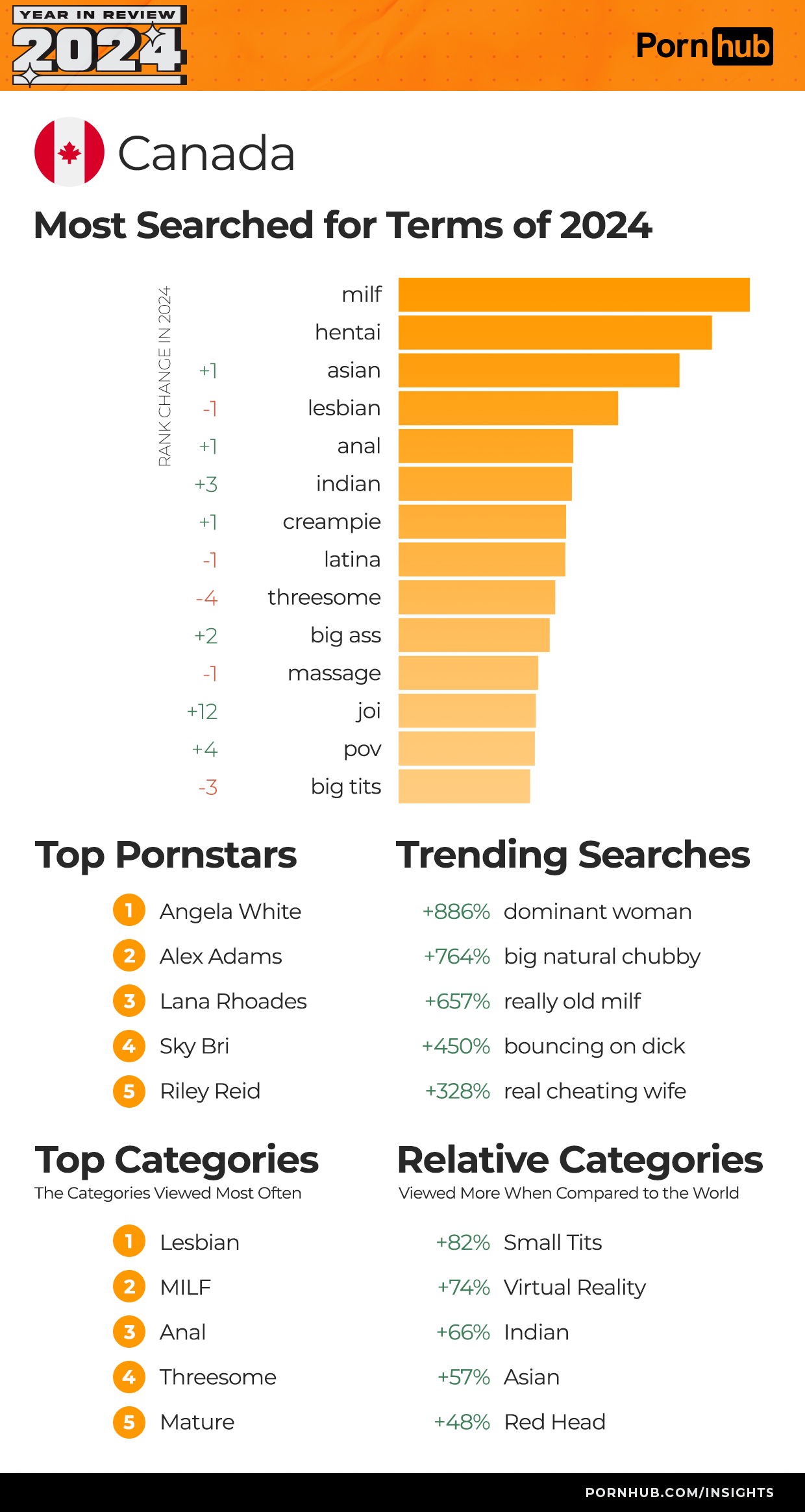This screenshot has width=805, height=1512.
Task: Click the number 1 badge beside Angela White
Action: click(x=129, y=910)
